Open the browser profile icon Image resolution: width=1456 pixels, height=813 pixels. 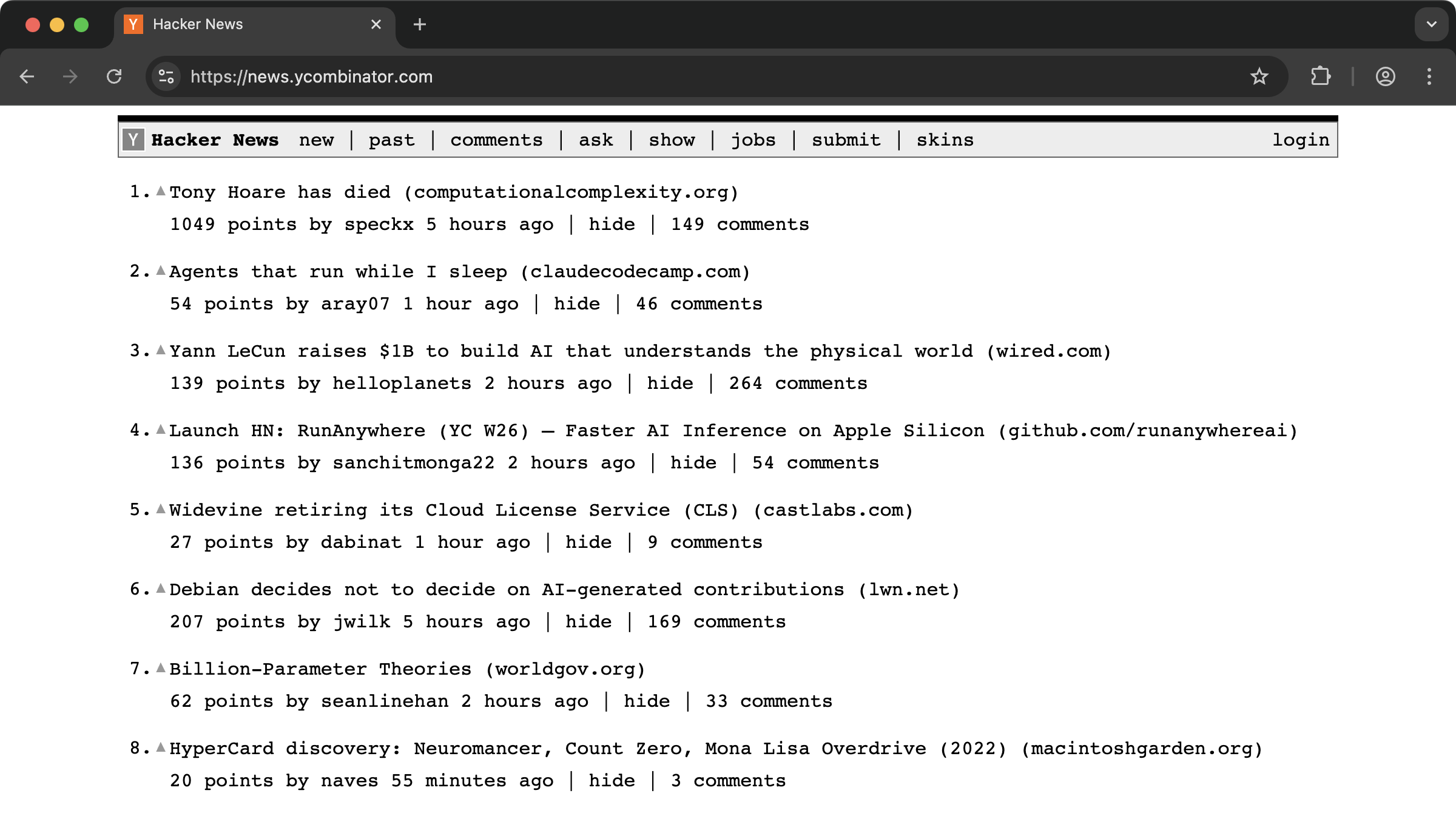click(x=1385, y=76)
